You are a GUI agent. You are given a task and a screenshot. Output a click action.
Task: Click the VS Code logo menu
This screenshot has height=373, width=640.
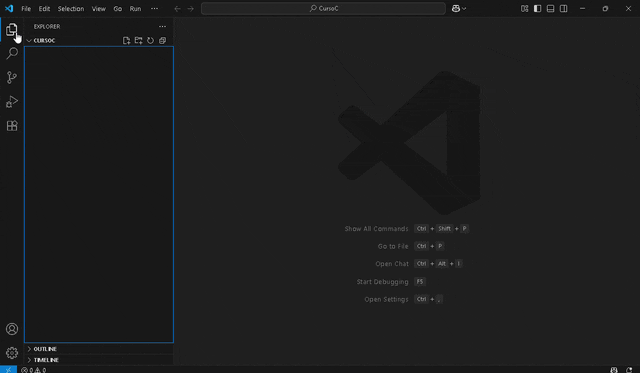9,9
